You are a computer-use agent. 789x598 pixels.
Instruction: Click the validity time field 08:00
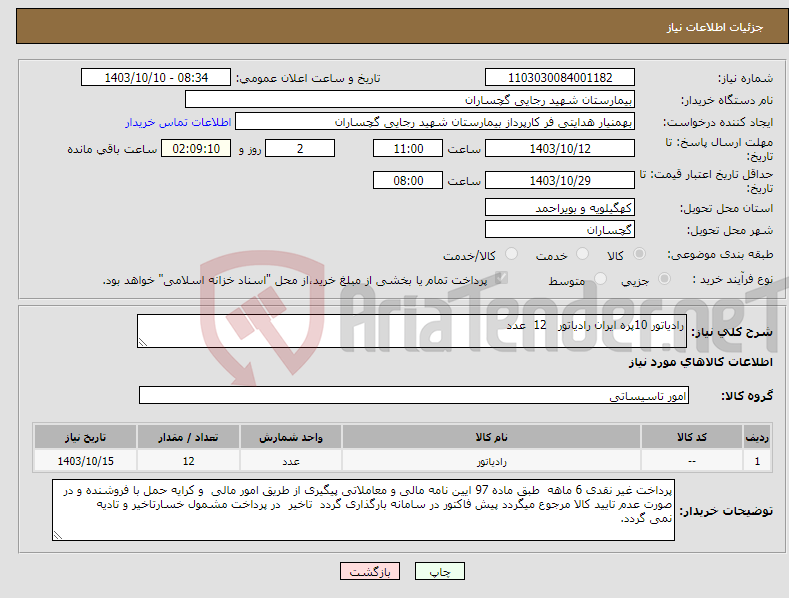click(408, 180)
